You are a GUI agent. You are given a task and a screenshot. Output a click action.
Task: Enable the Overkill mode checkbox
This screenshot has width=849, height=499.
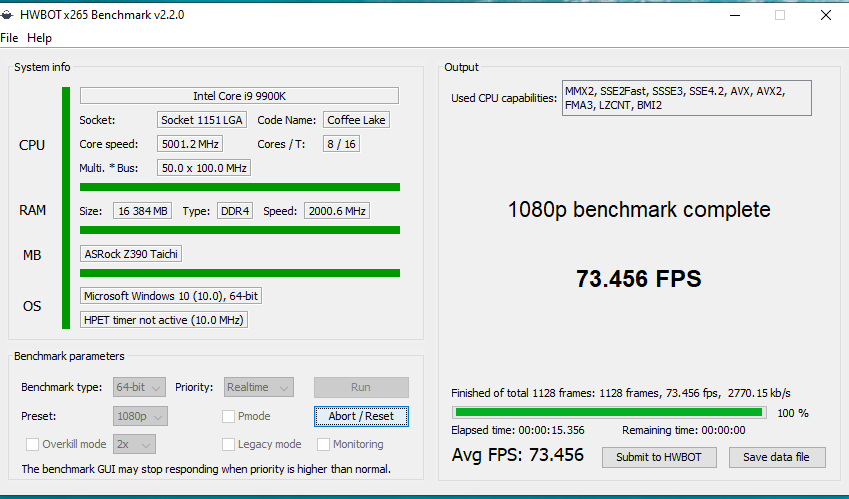click(32, 444)
